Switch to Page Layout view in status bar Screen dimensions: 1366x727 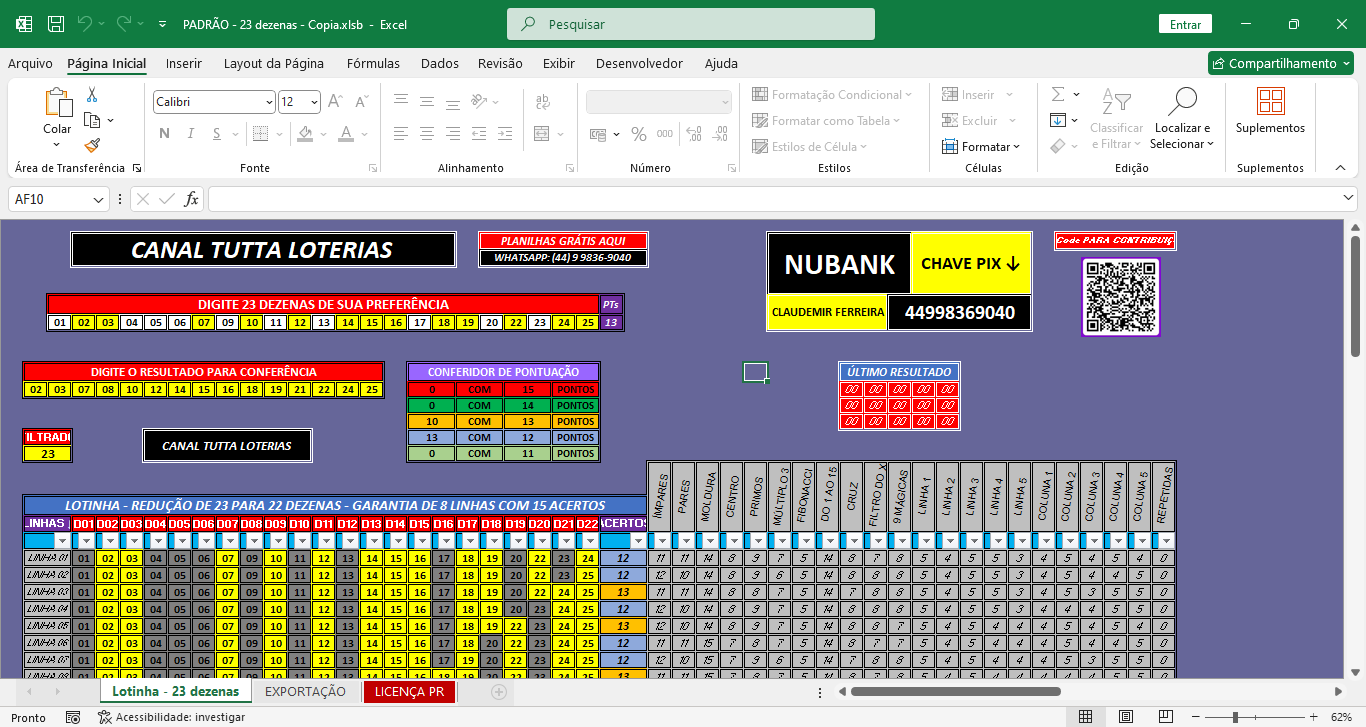tap(1126, 717)
